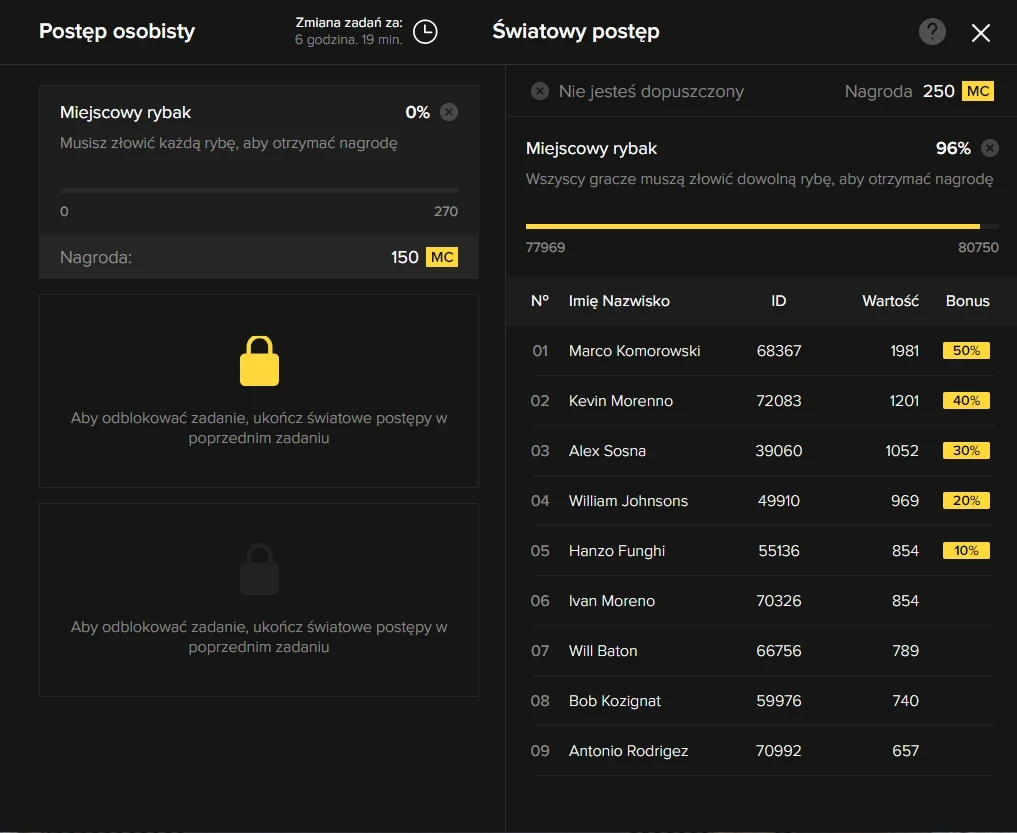The image size is (1017, 833).
Task: Click the empty personal progress bar
Action: (259, 190)
